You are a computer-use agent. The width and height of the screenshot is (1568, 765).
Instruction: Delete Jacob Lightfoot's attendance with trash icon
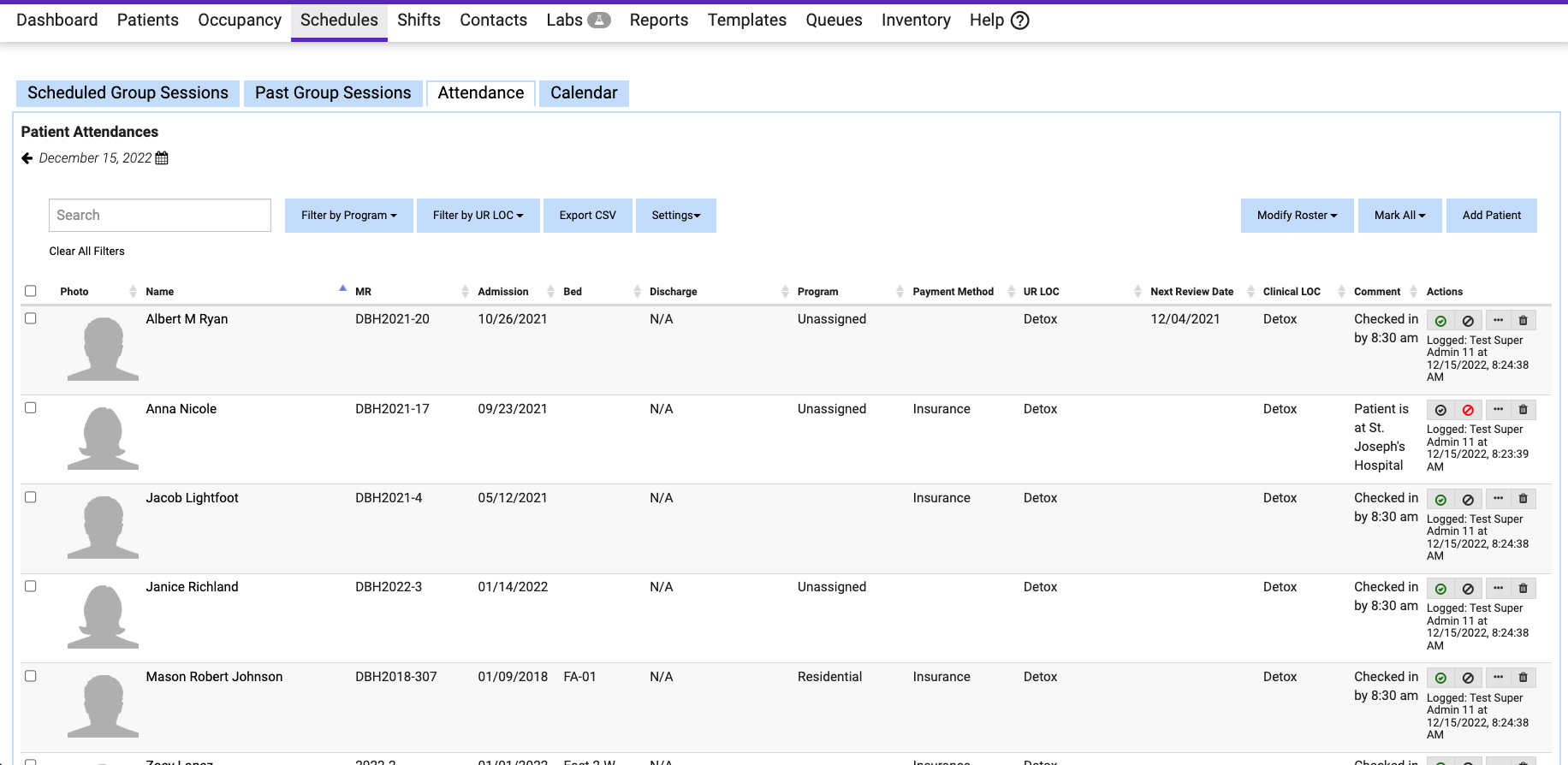point(1523,499)
